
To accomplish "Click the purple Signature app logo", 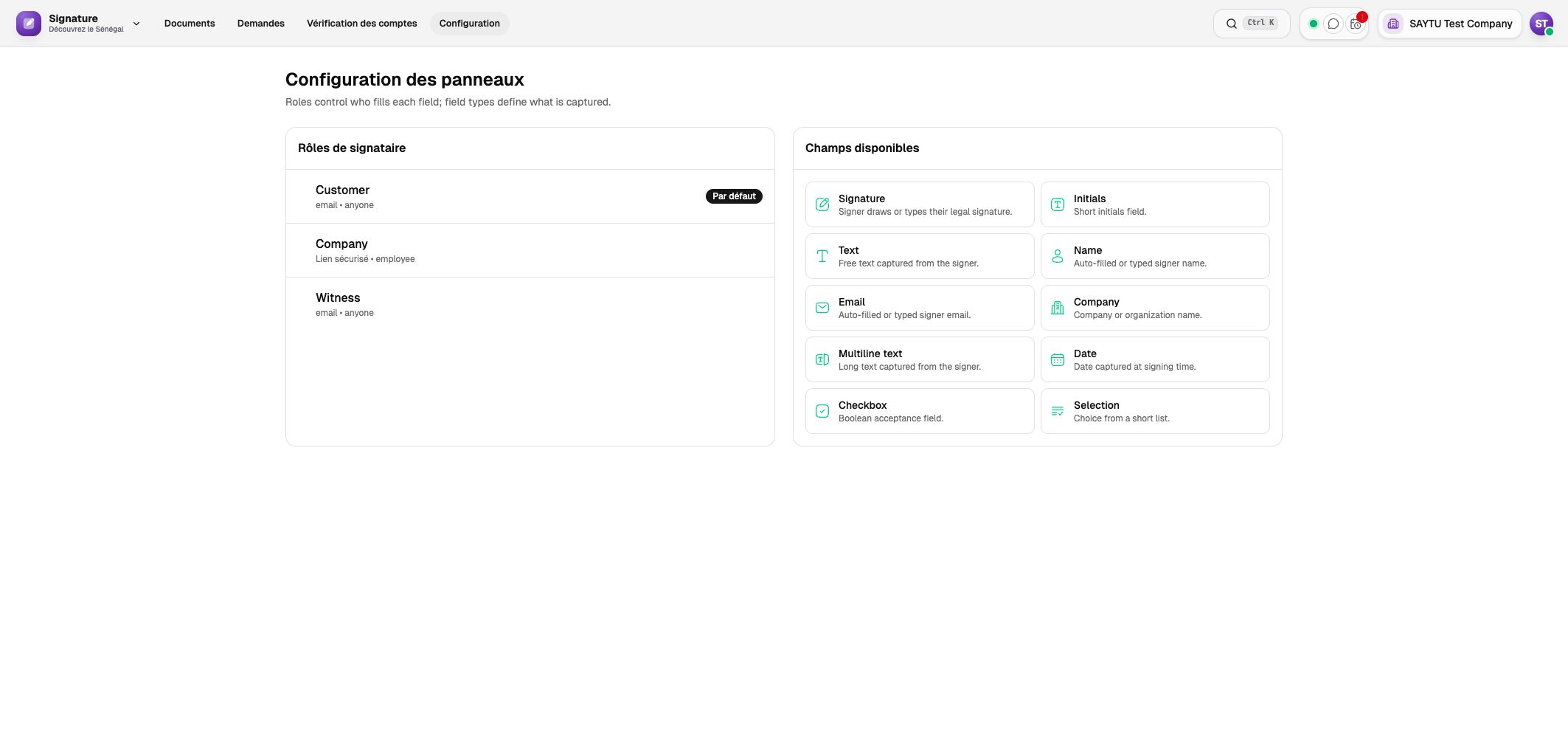I will [29, 24].
